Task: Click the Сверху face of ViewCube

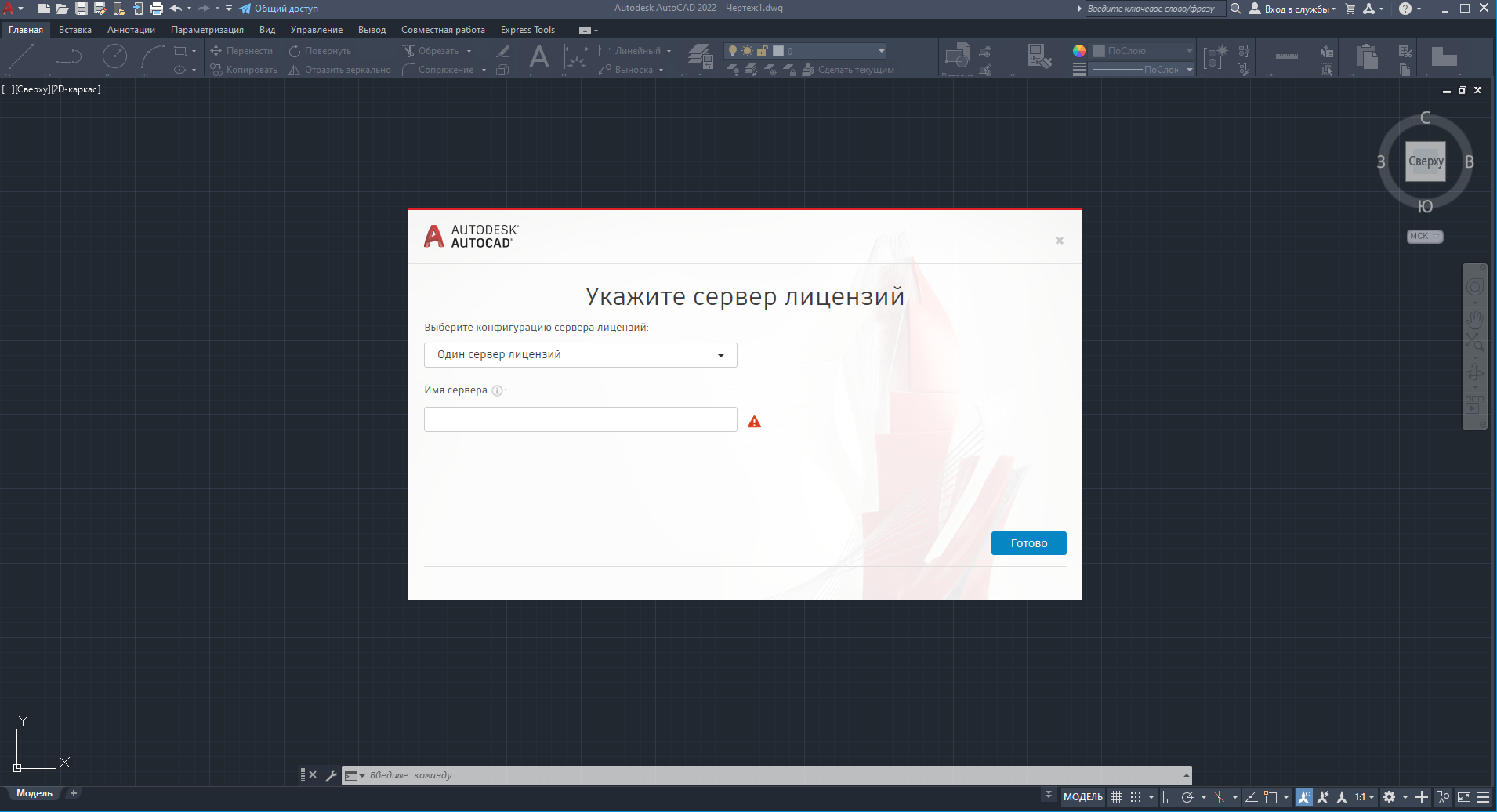Action: [x=1426, y=161]
